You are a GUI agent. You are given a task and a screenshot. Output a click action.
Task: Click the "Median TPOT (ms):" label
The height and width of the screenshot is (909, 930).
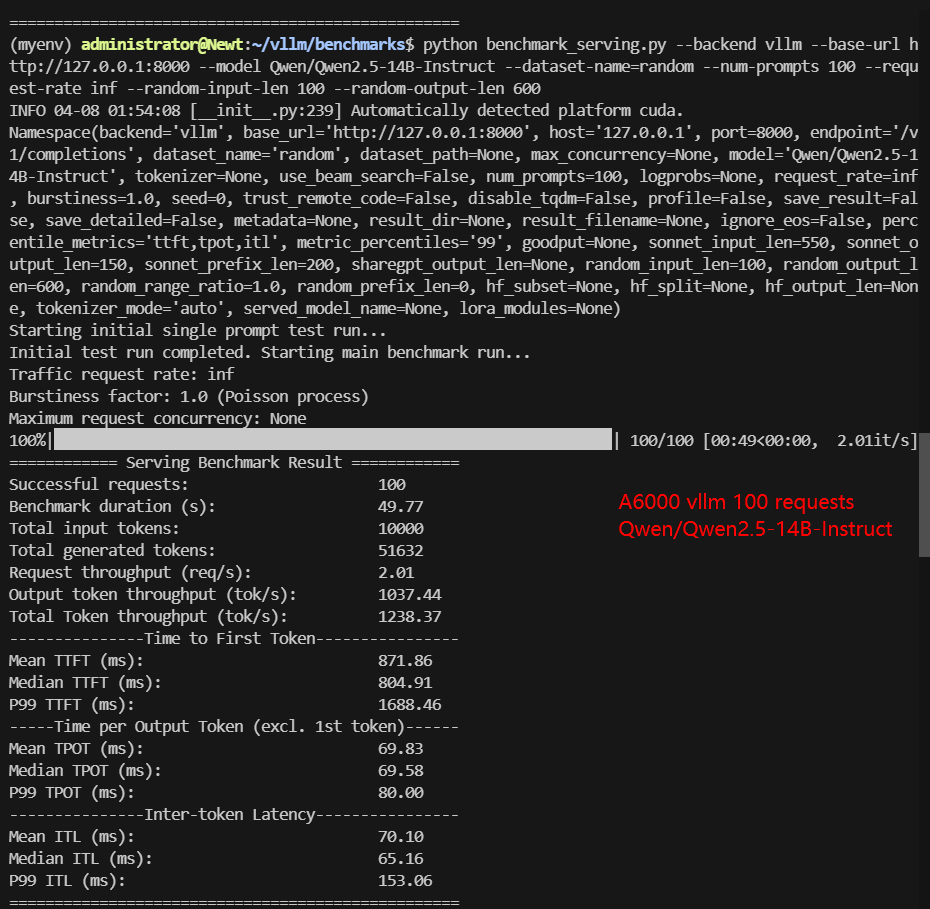coord(85,771)
